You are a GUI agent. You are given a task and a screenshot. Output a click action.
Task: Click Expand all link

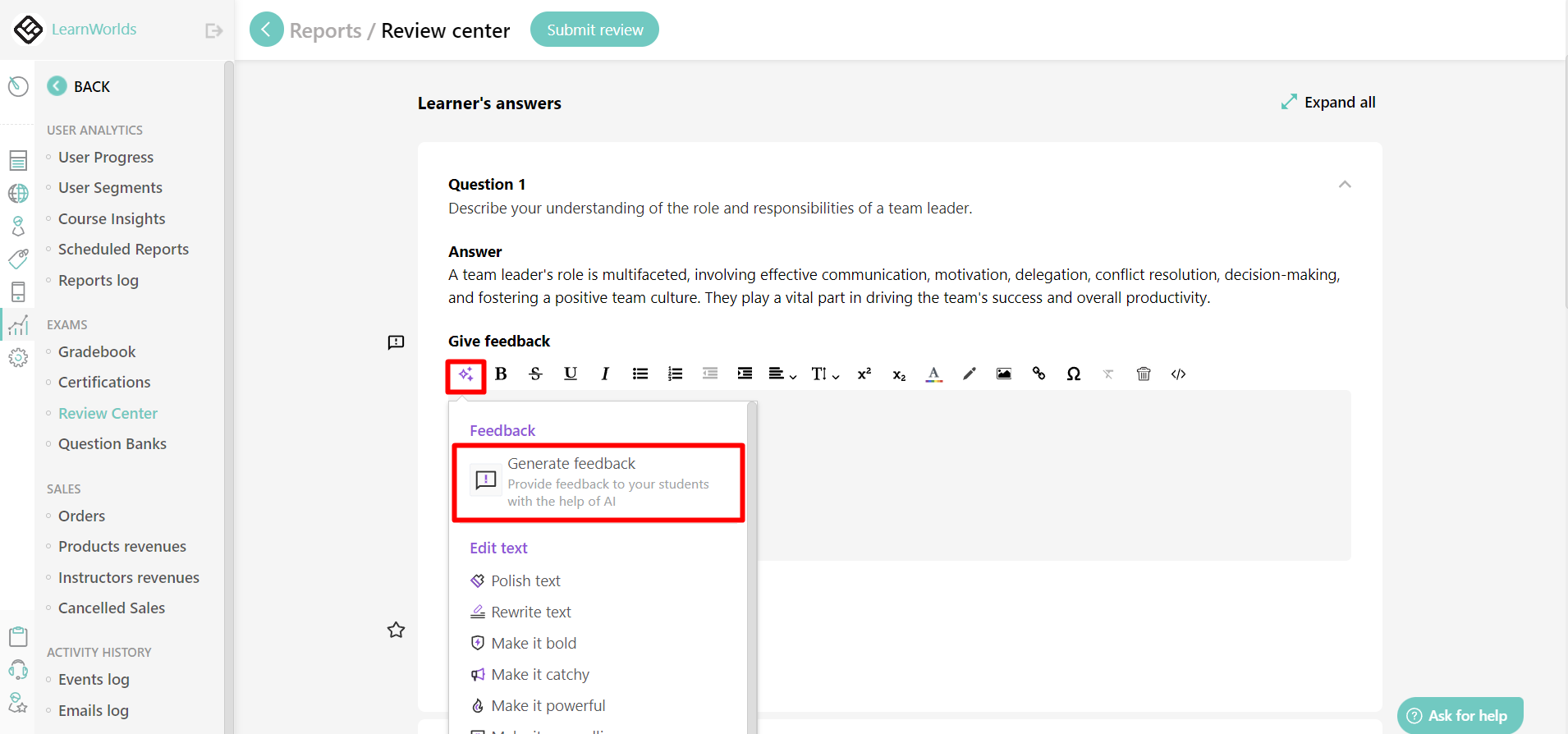pyautogui.click(x=1328, y=103)
